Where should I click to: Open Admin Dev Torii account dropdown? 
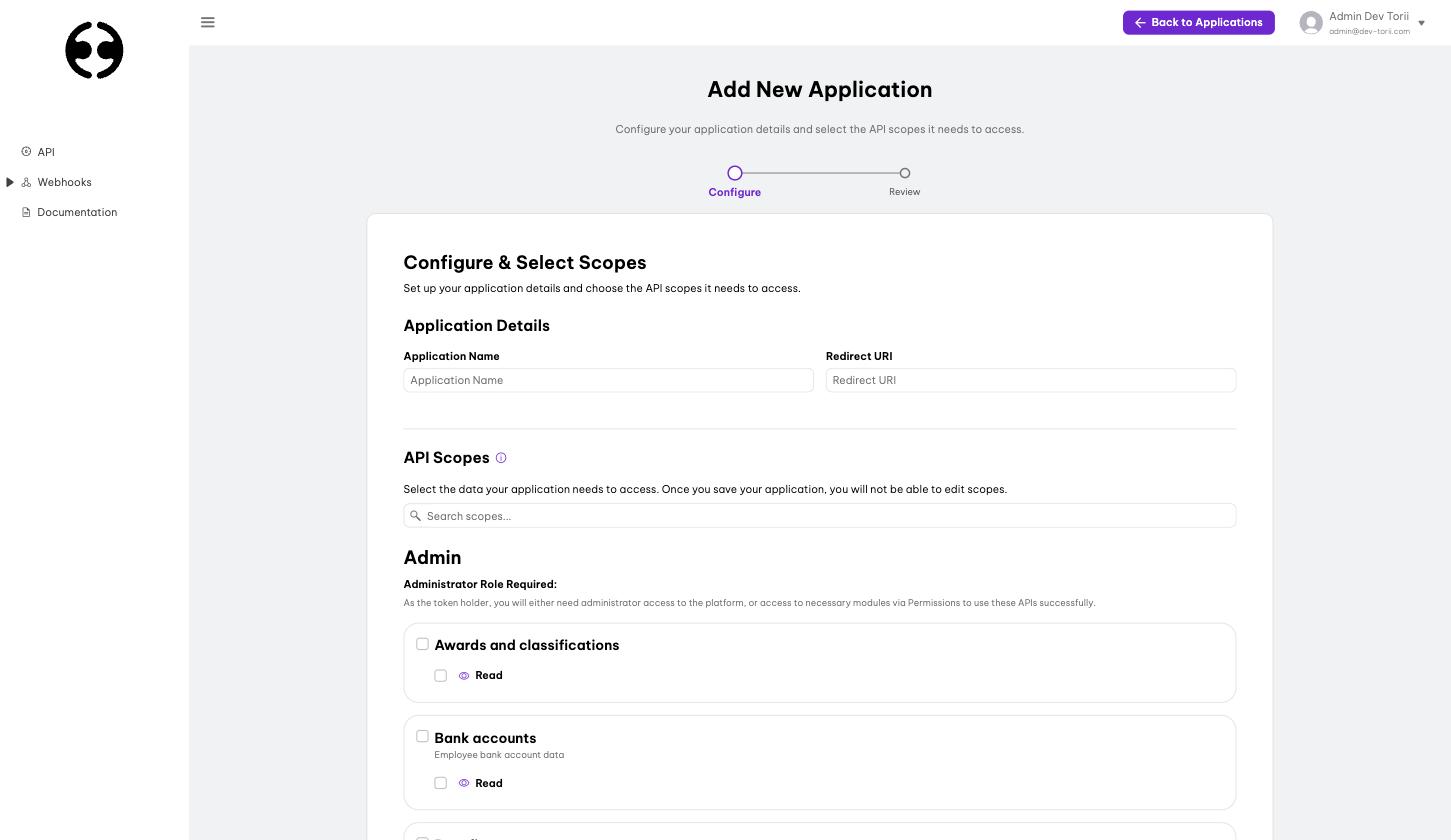click(x=1421, y=23)
